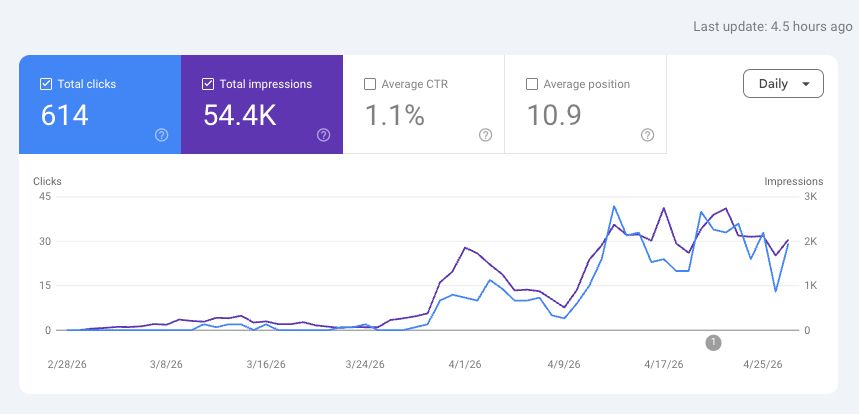Click the 4/25/26 date label
Screen dimensions: 859x414
tap(763, 364)
